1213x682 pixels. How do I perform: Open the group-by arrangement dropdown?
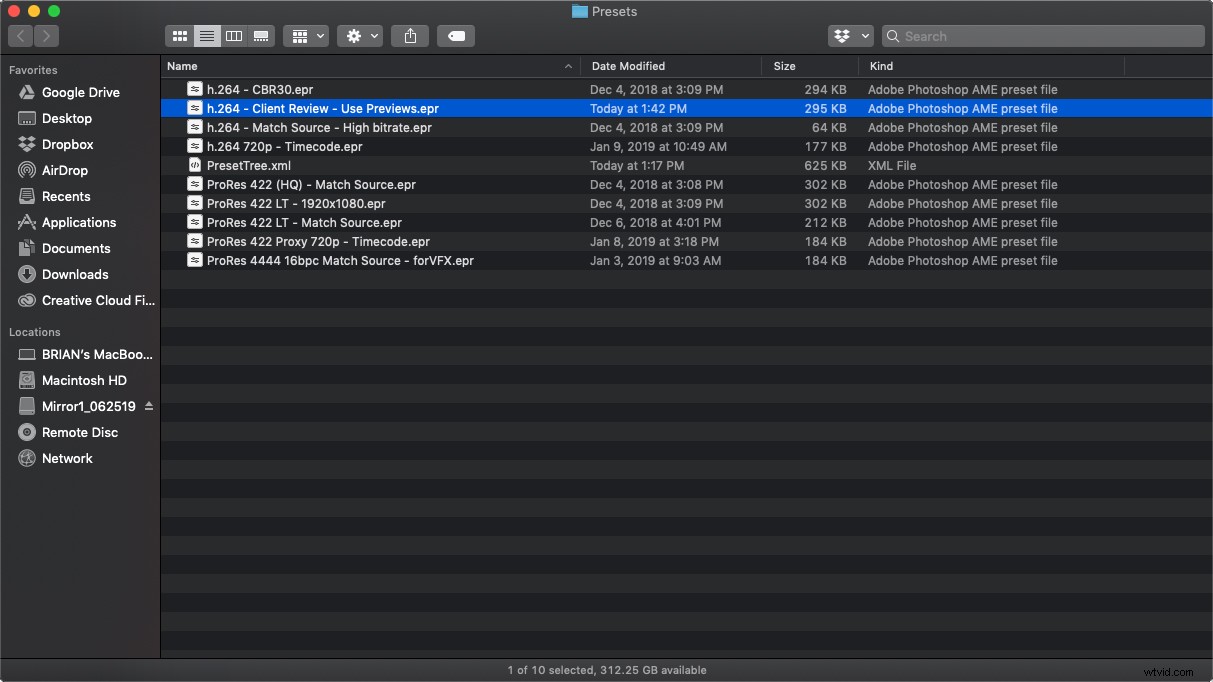306,36
